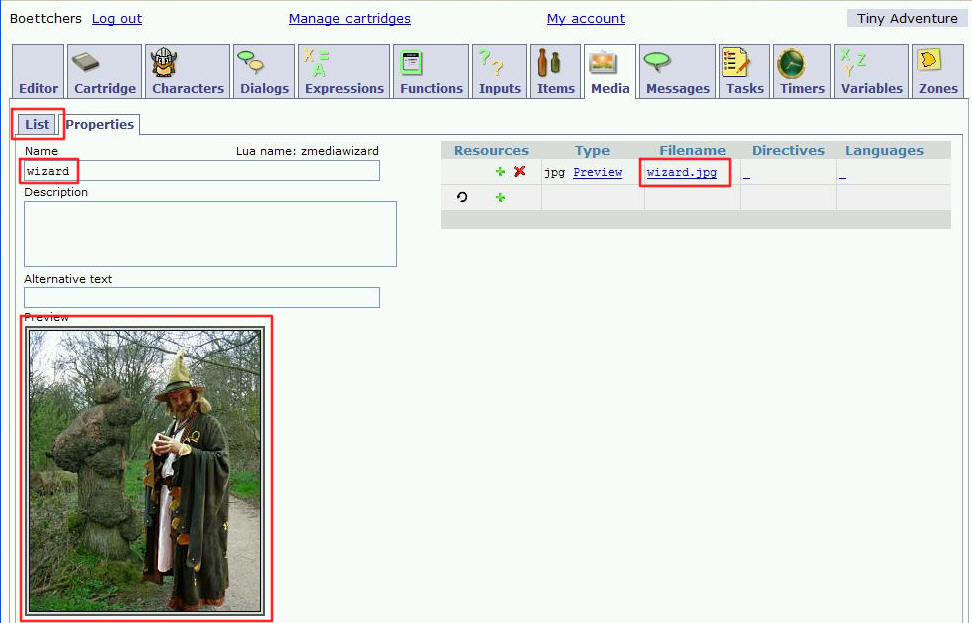Open the Manage cartridges link
The image size is (972, 623).
349,19
